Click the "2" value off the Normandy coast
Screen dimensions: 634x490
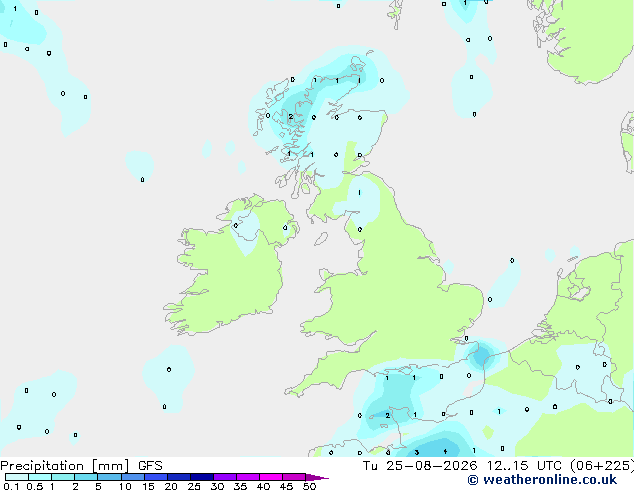point(387,415)
